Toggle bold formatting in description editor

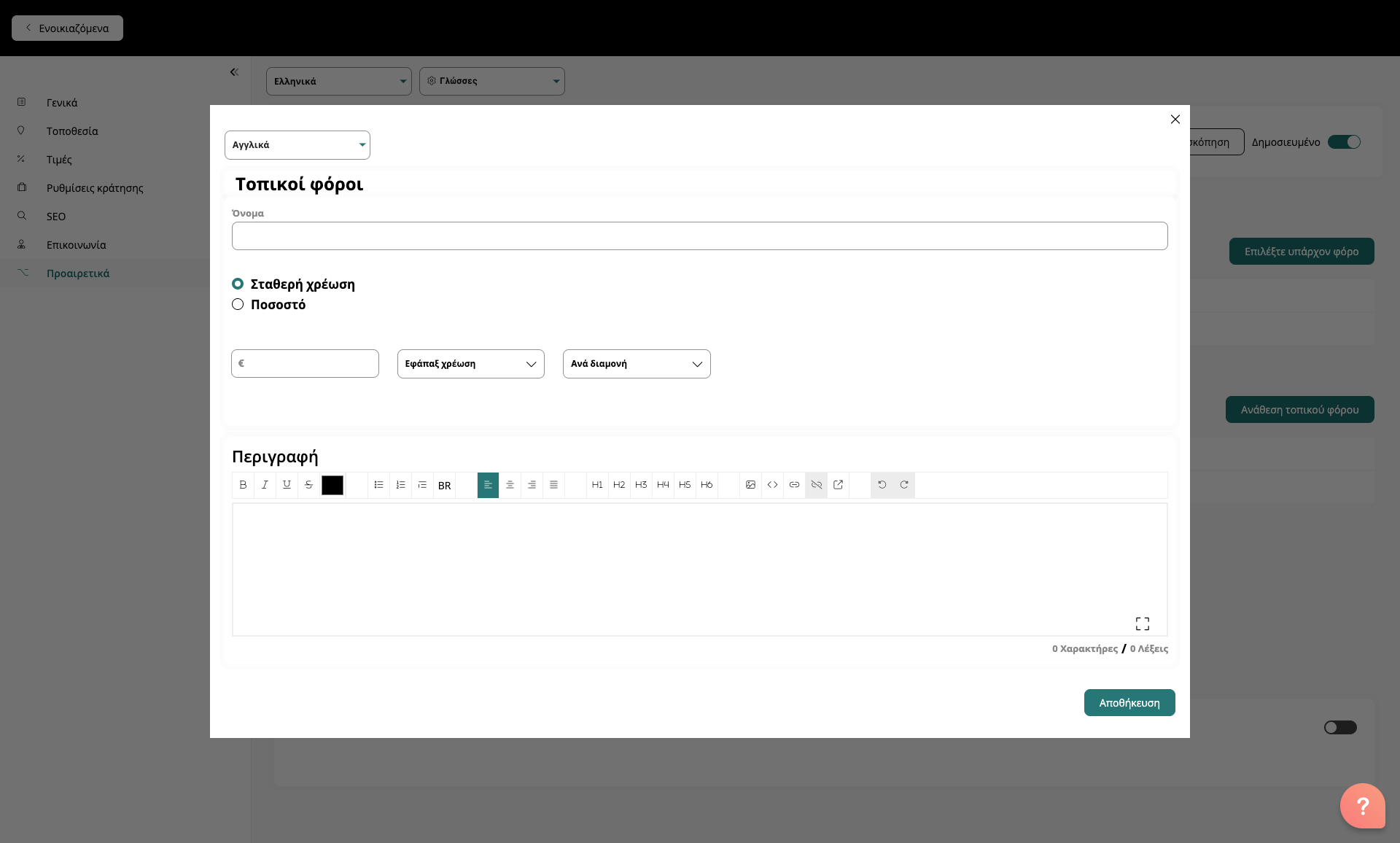tap(243, 485)
